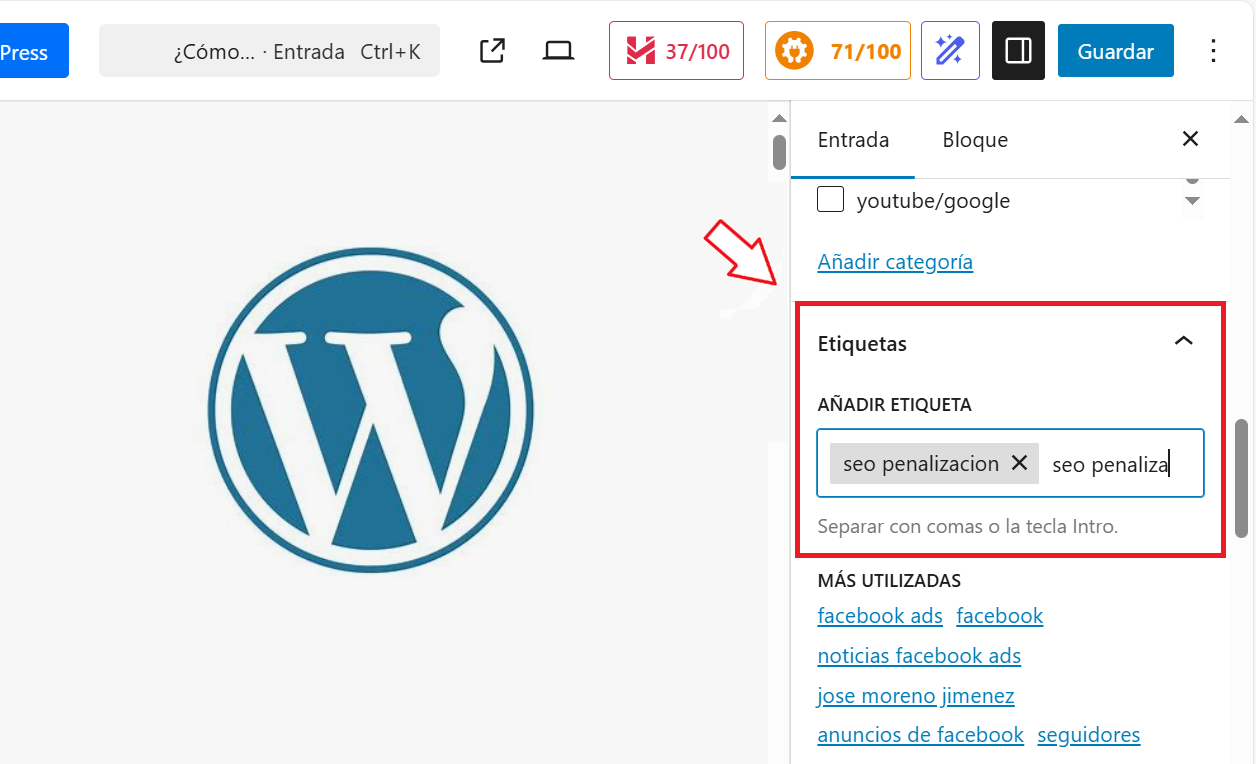Viewport: 1256px width, 764px height.
Task: Click the Añadir categoría link
Action: (x=895, y=262)
